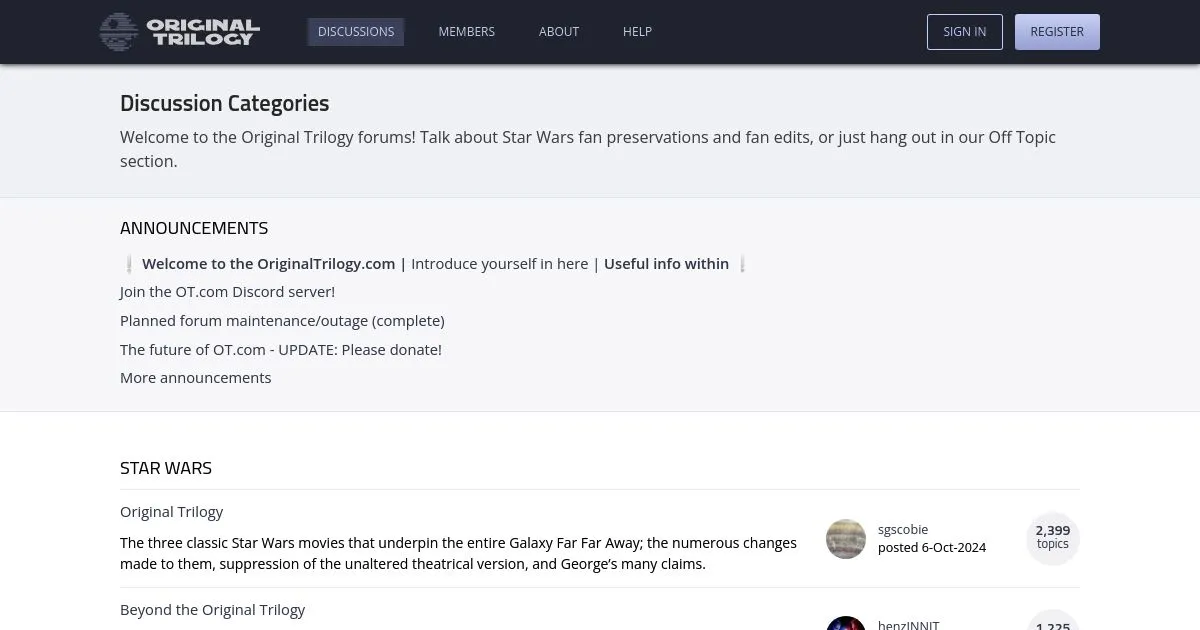Screen dimensions: 1200x630
Task: Open "The future of OT.com" donation update
Action: [x=281, y=350]
